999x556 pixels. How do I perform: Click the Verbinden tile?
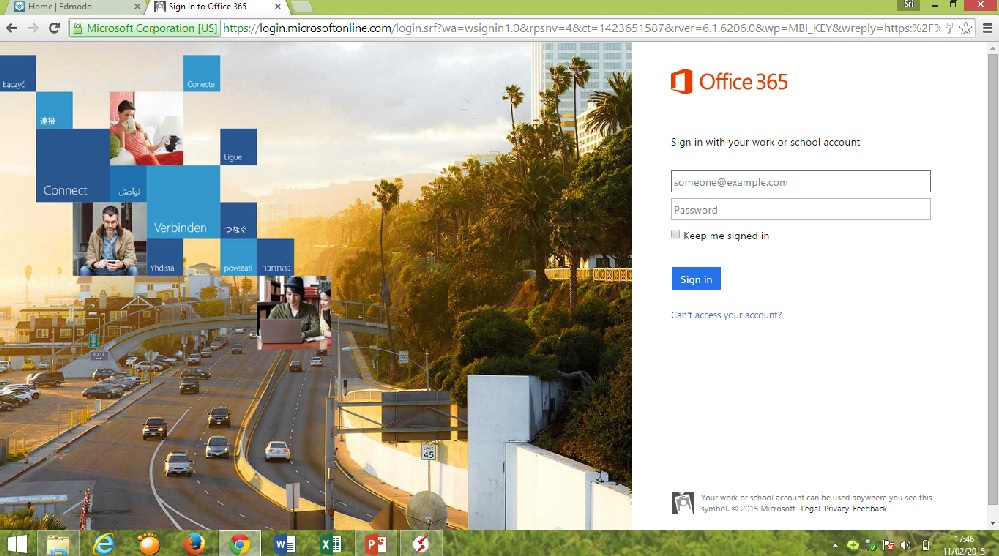(183, 203)
